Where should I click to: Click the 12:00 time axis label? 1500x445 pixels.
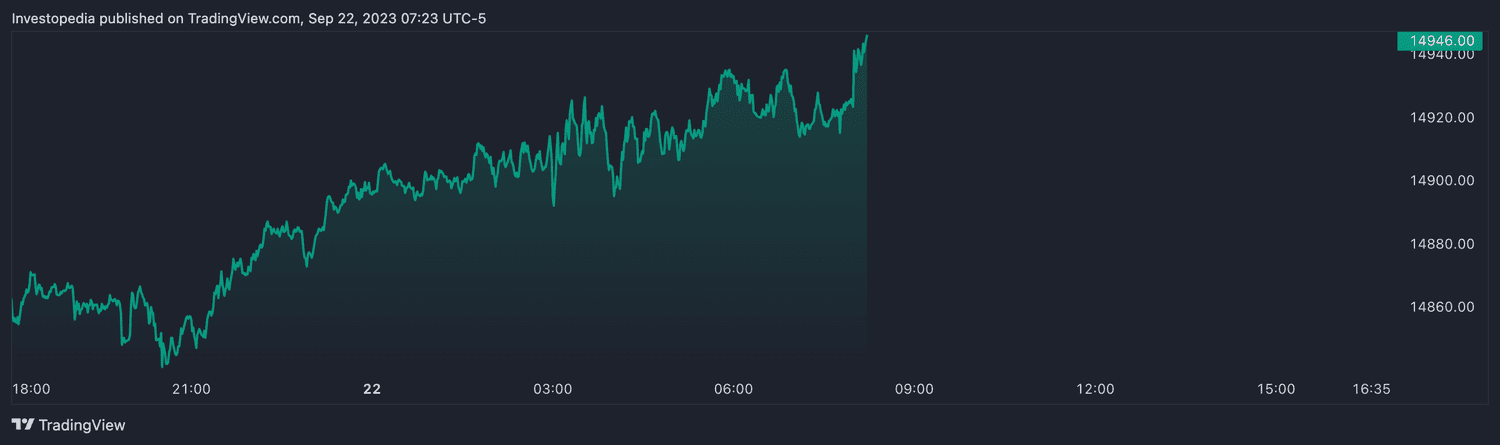coord(1095,389)
